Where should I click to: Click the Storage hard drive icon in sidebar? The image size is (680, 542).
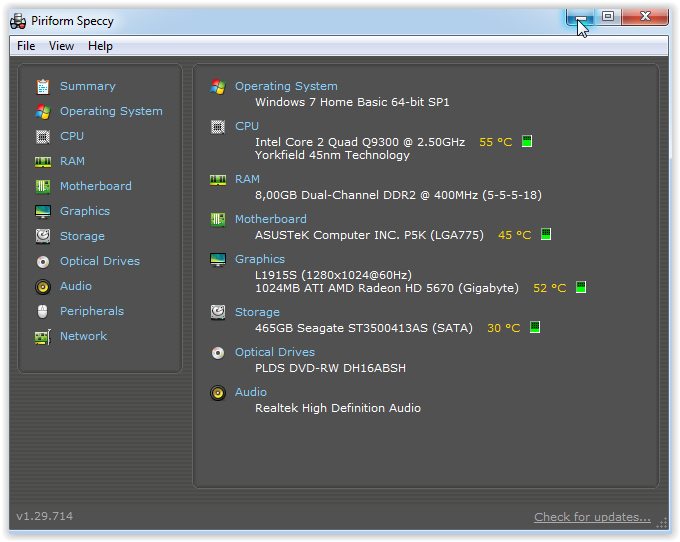(42, 237)
